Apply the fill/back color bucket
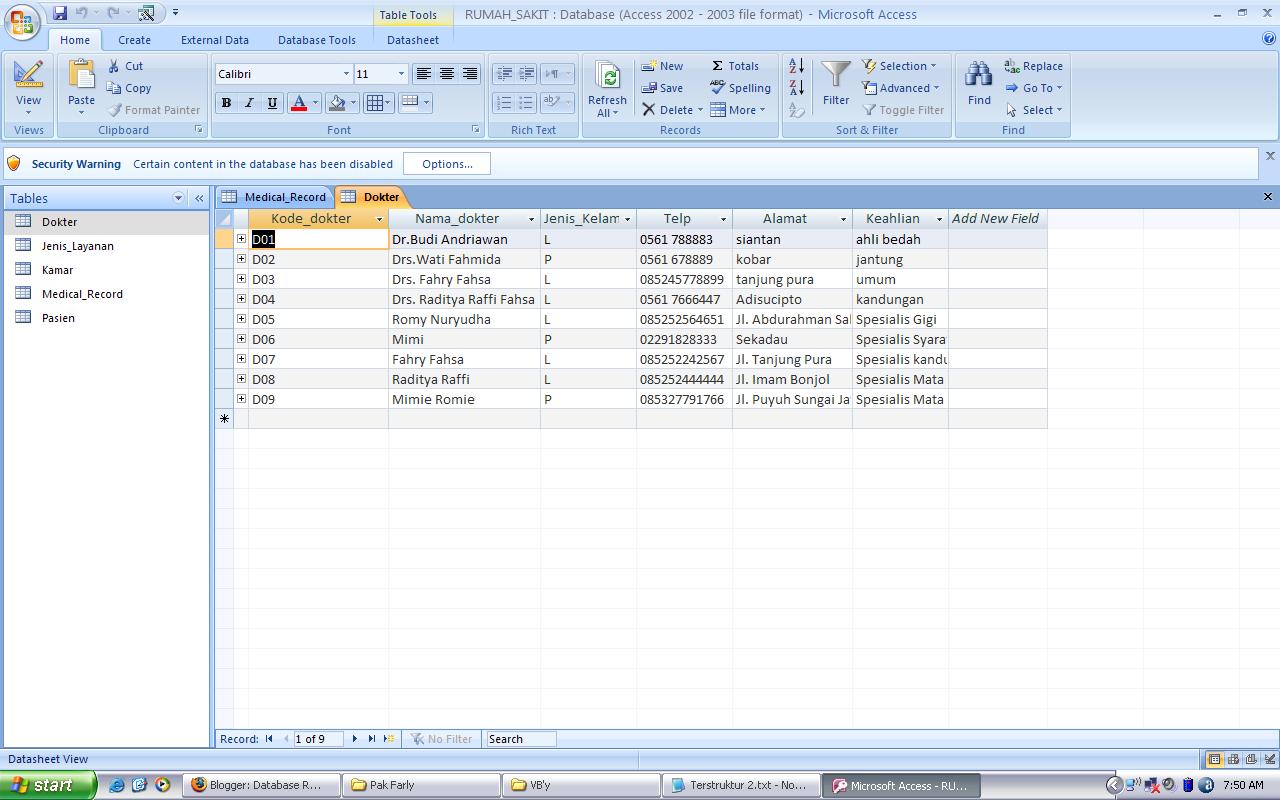 tap(337, 103)
